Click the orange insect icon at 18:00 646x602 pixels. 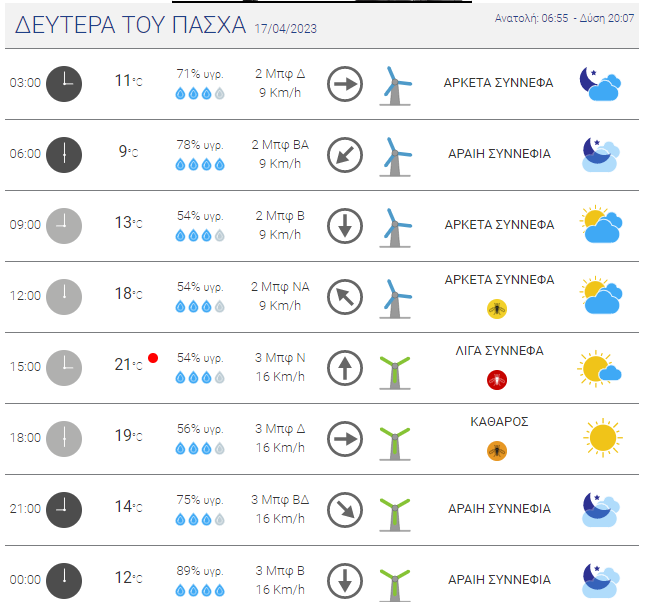(497, 451)
